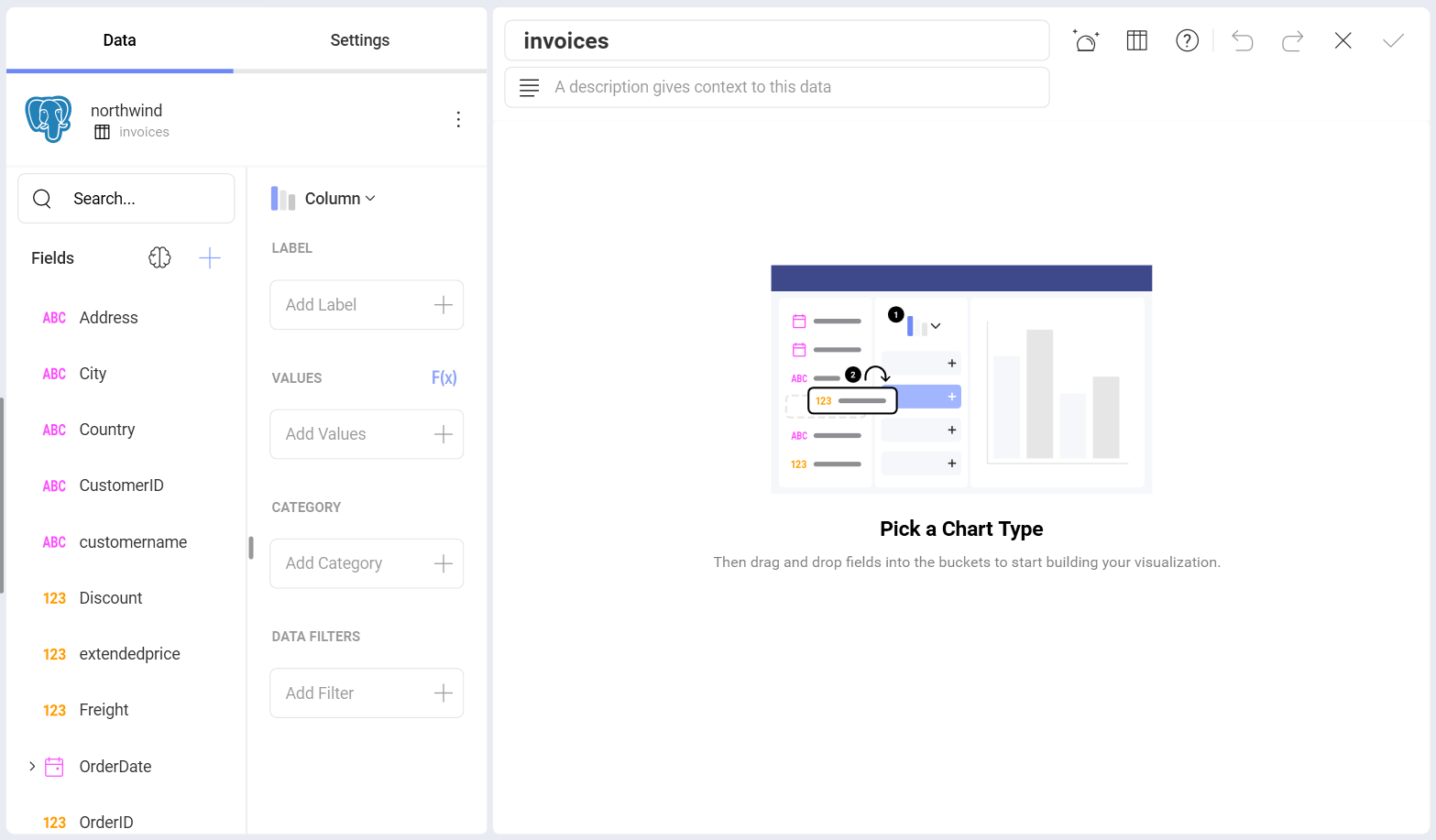This screenshot has width=1436, height=840.
Task: Expand the OrderDate field hierarchy
Action: point(32,766)
